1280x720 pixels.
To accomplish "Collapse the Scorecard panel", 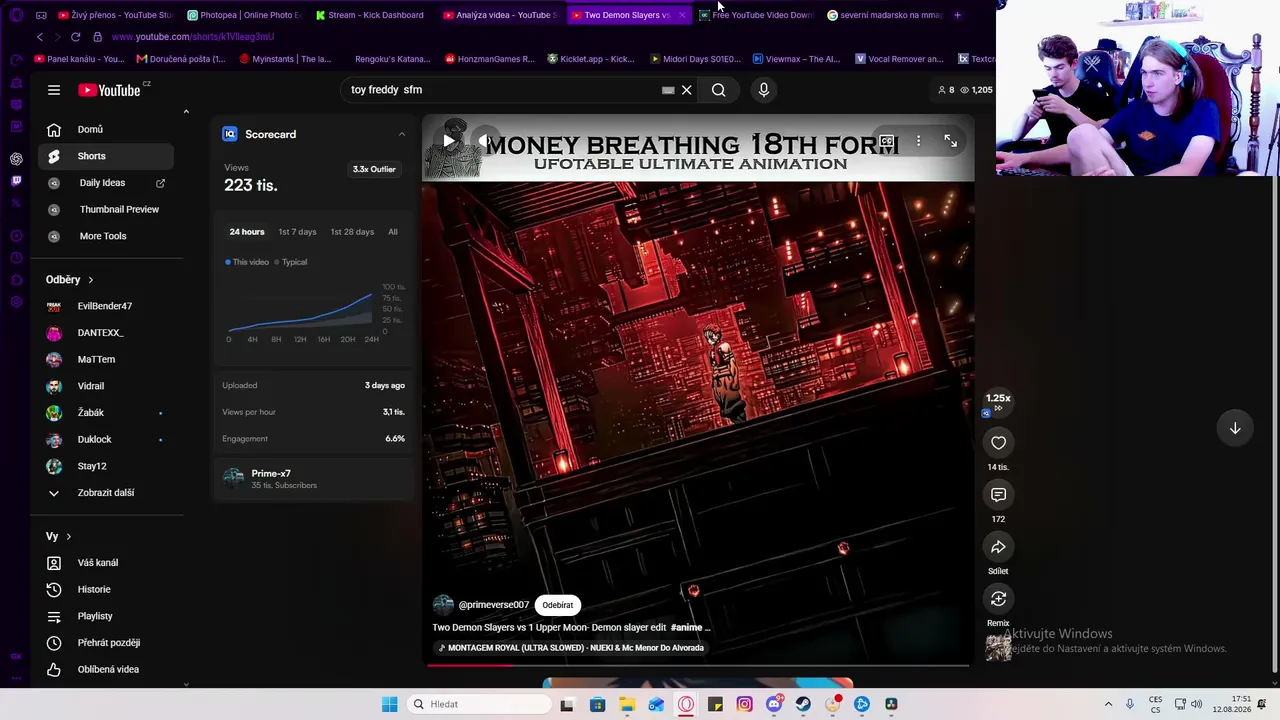I will coord(402,134).
